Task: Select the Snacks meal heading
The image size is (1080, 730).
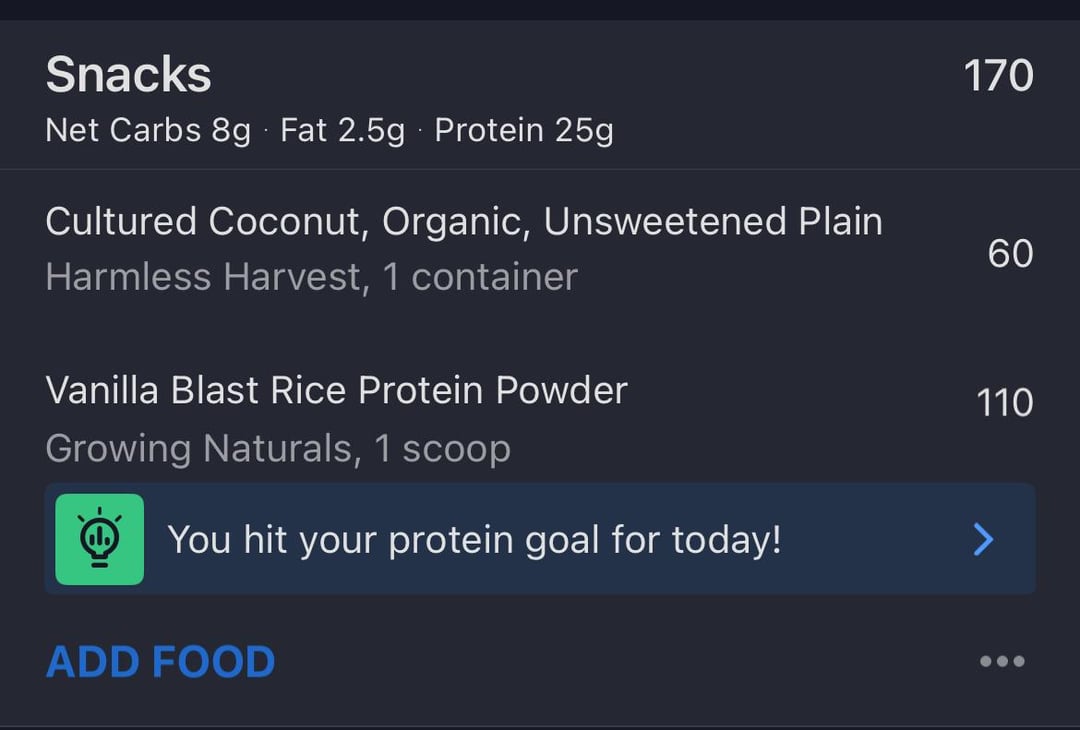Action: (129, 75)
